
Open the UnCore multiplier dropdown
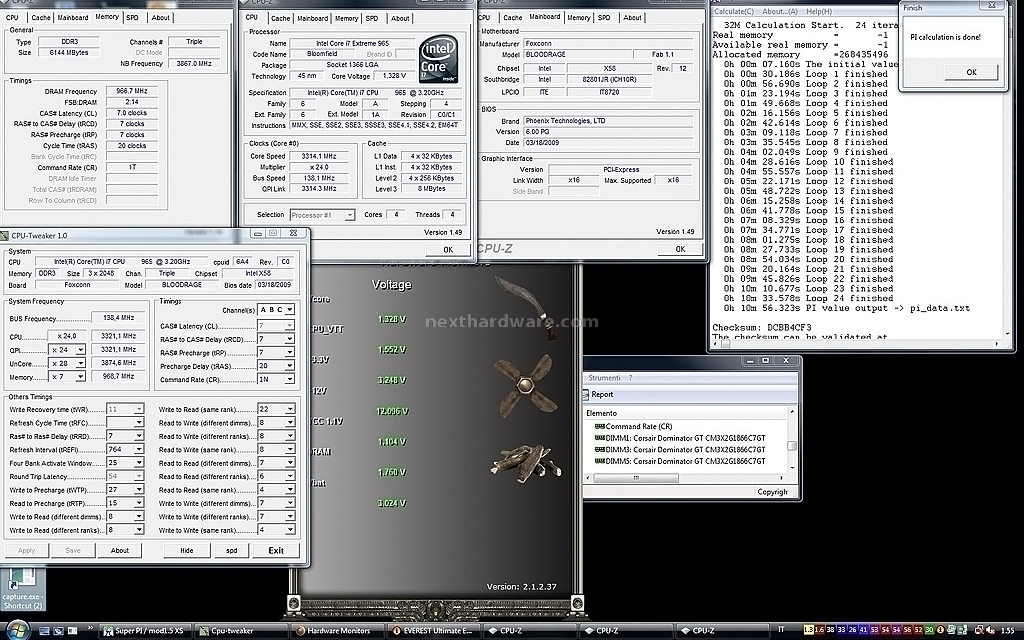coord(67,363)
